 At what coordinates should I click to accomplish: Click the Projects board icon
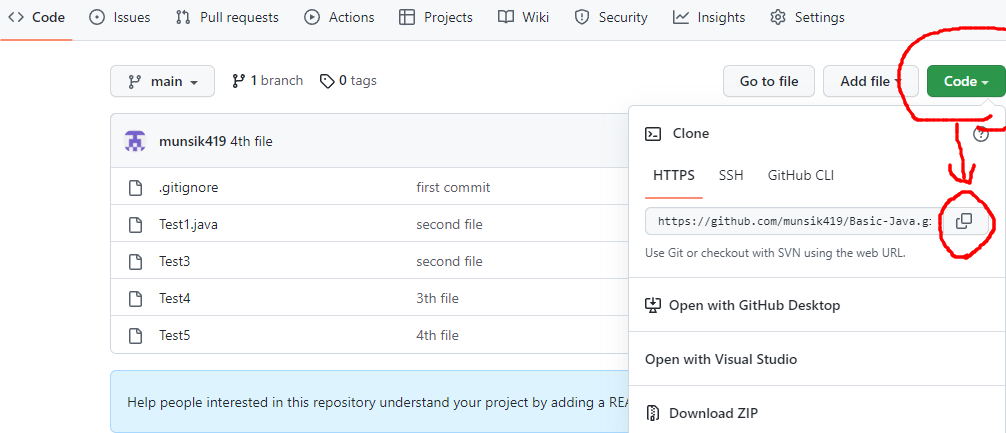point(406,17)
